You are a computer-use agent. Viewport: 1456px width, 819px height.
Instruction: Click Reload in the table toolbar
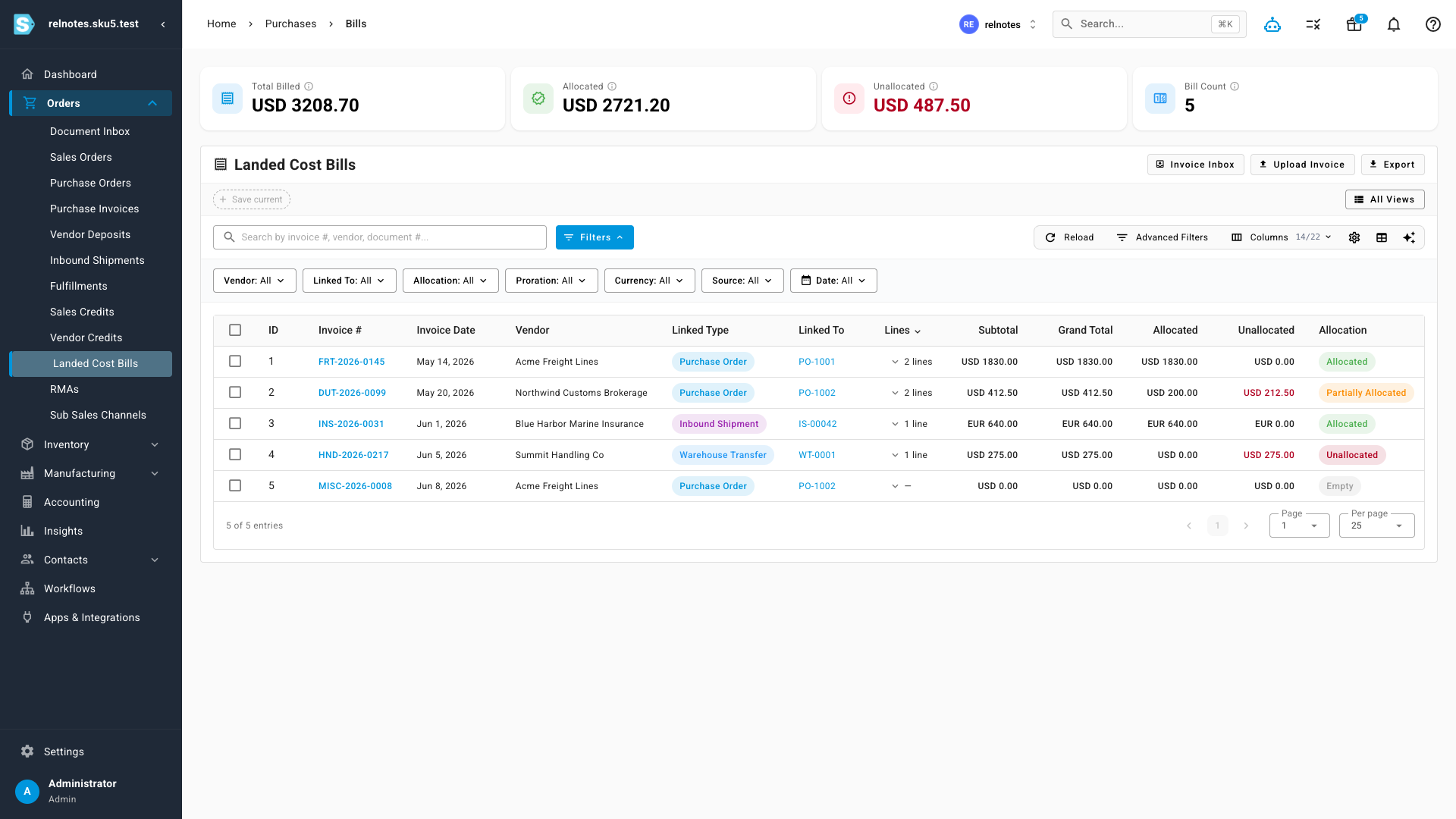point(1069,237)
